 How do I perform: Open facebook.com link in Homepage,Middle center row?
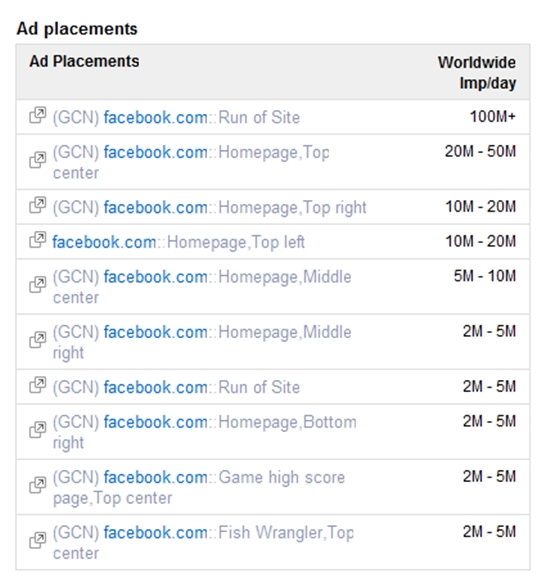tap(155, 277)
